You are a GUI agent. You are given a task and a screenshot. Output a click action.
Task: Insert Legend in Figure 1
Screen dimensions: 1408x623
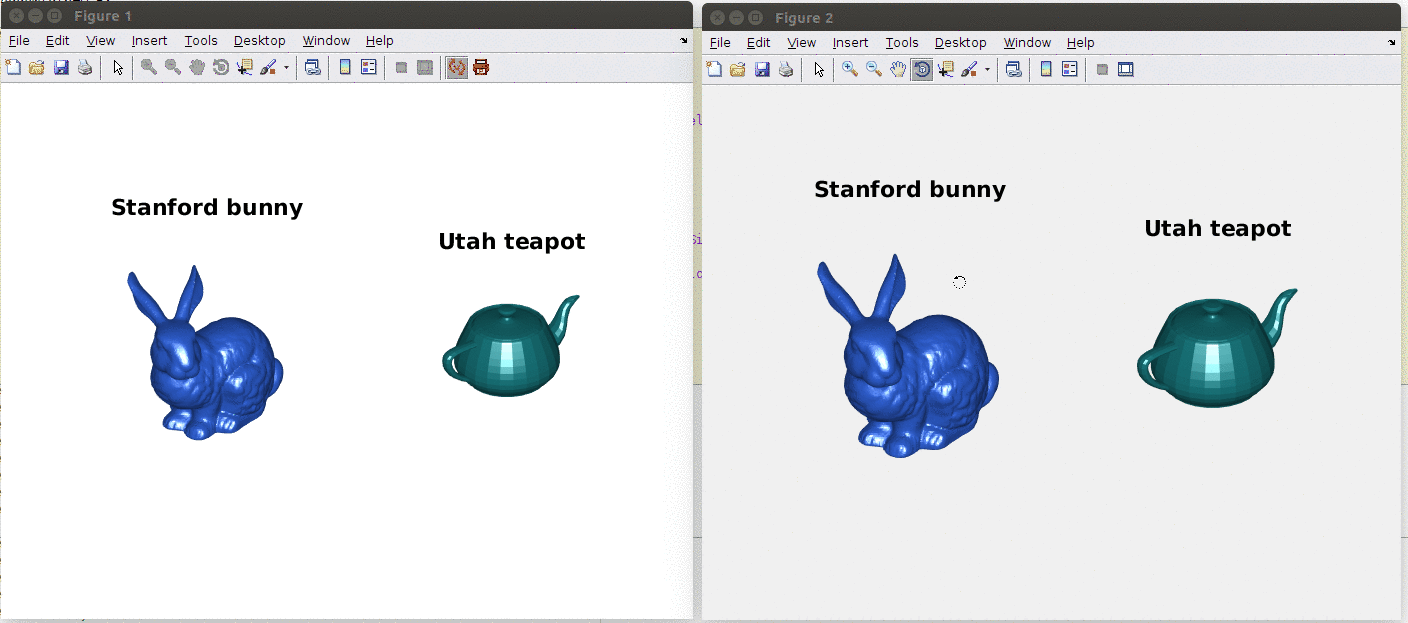[369, 68]
